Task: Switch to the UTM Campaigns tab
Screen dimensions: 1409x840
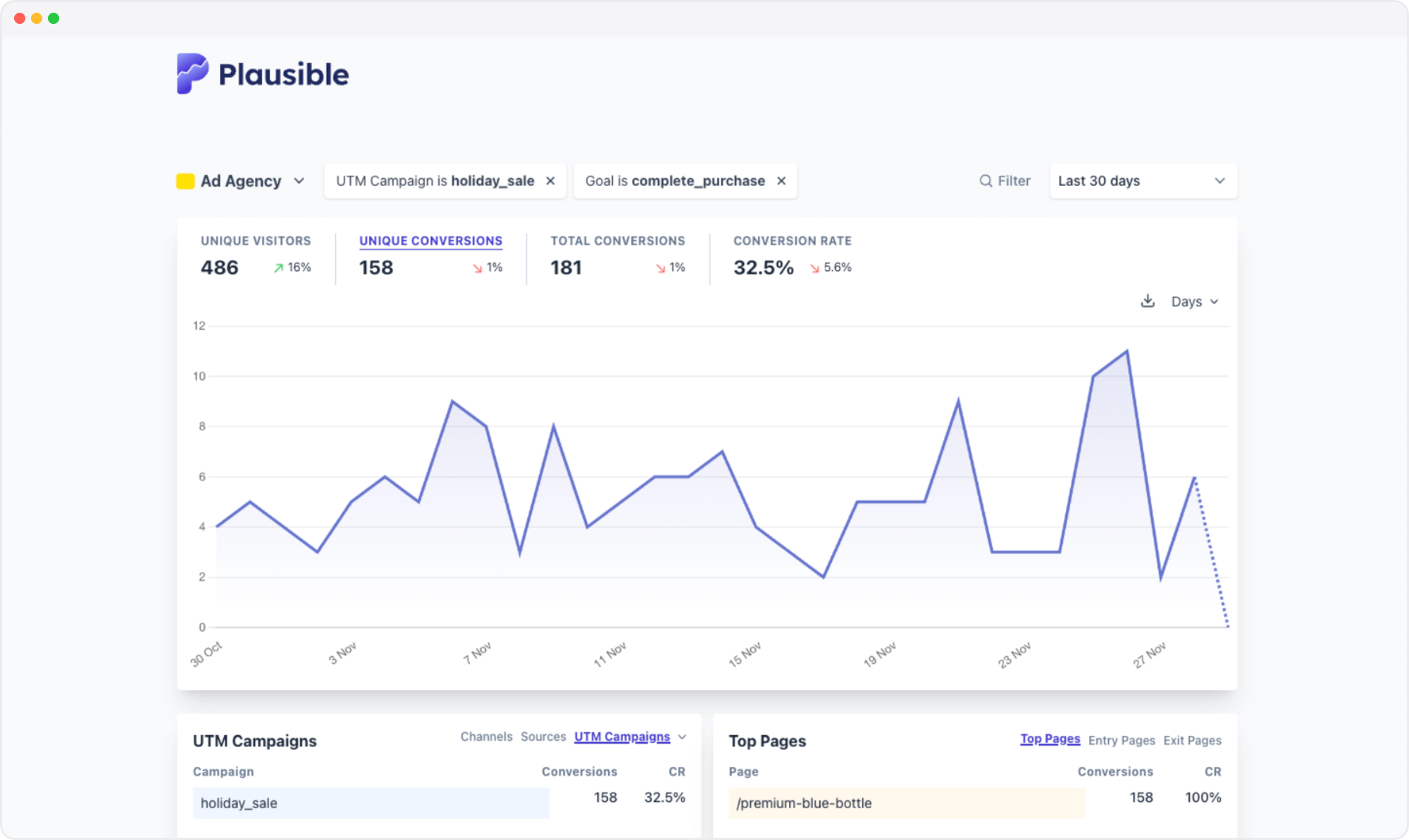Action: tap(622, 736)
